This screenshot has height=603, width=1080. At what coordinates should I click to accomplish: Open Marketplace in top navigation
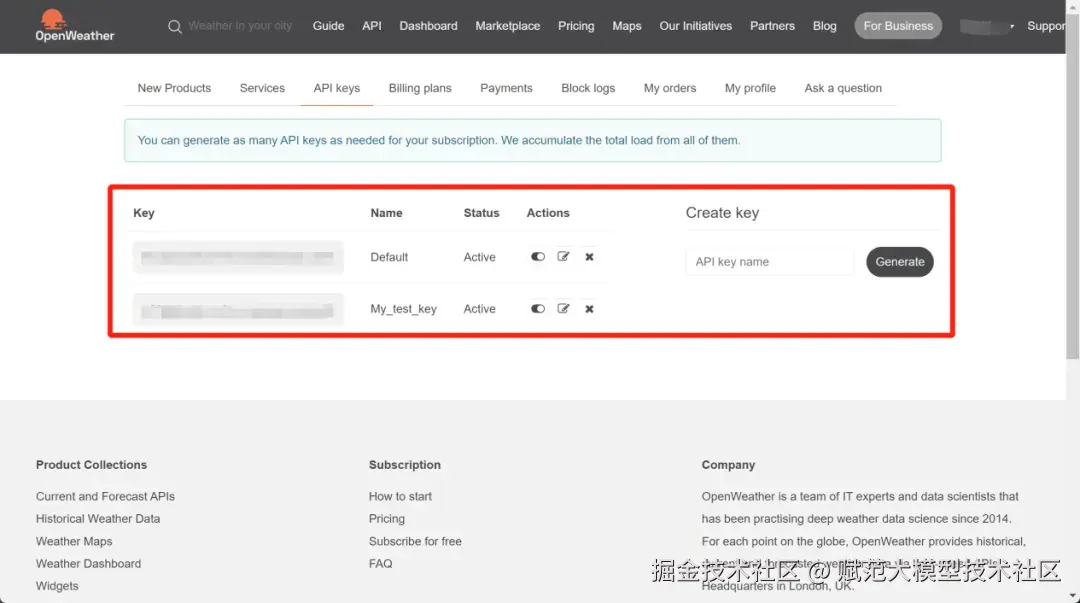[x=508, y=26]
